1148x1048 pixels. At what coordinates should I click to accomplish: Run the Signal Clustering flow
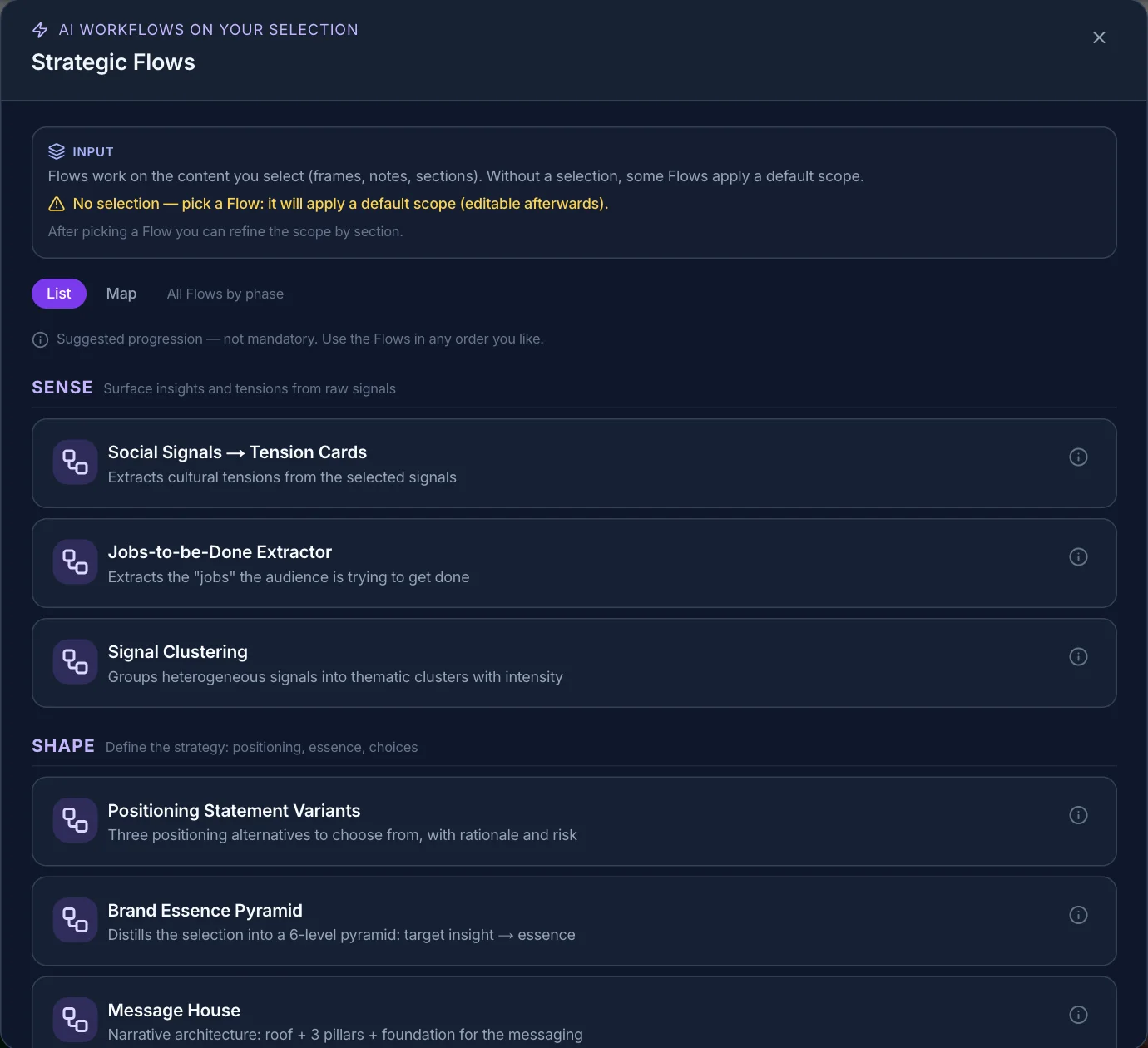click(574, 663)
